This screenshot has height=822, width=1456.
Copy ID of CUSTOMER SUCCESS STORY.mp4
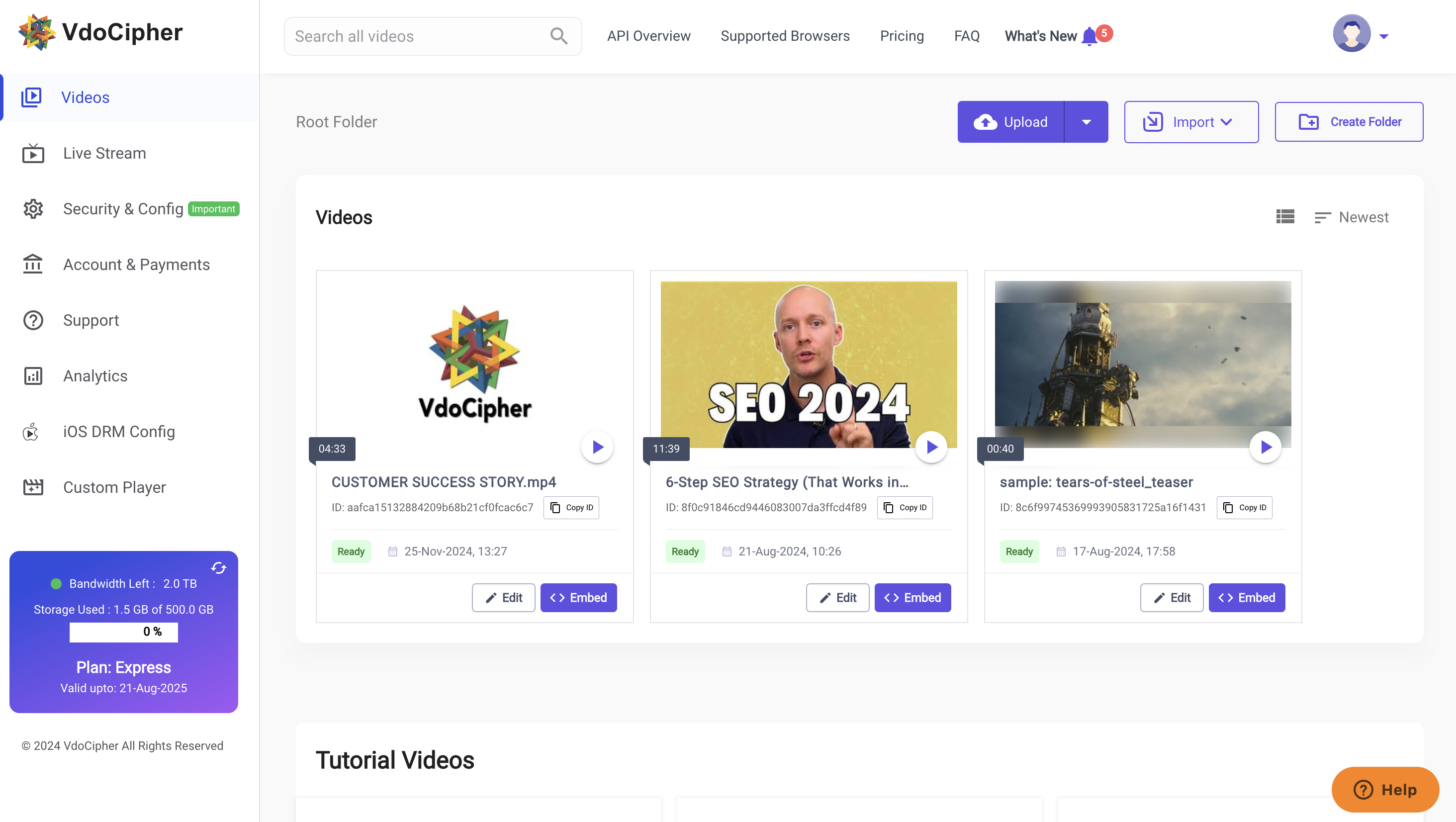(x=571, y=507)
